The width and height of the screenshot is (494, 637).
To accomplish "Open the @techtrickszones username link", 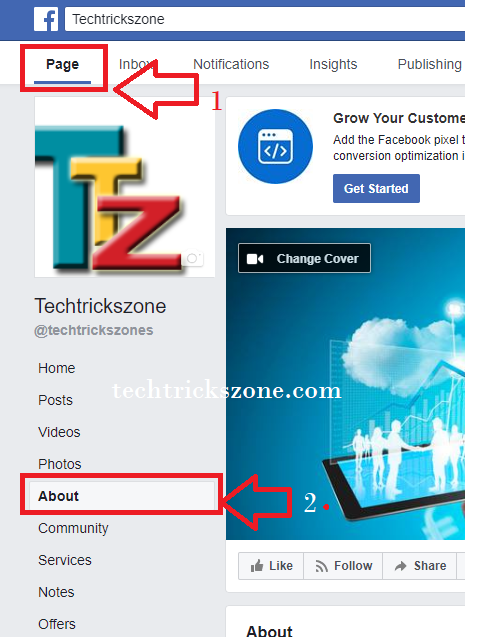I will point(94,330).
